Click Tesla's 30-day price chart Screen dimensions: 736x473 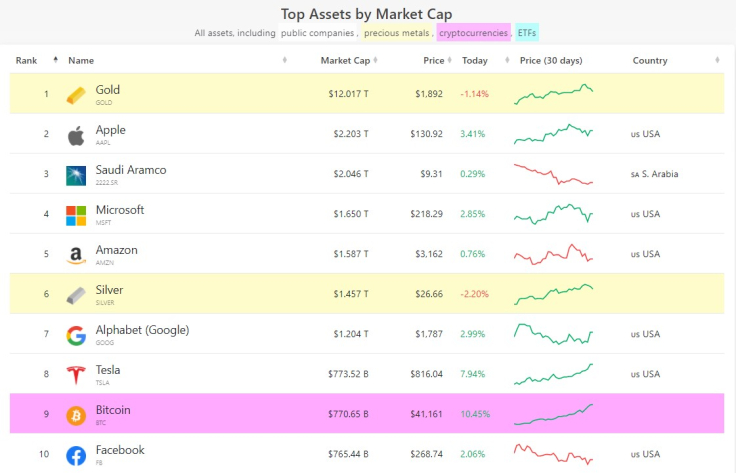point(553,374)
